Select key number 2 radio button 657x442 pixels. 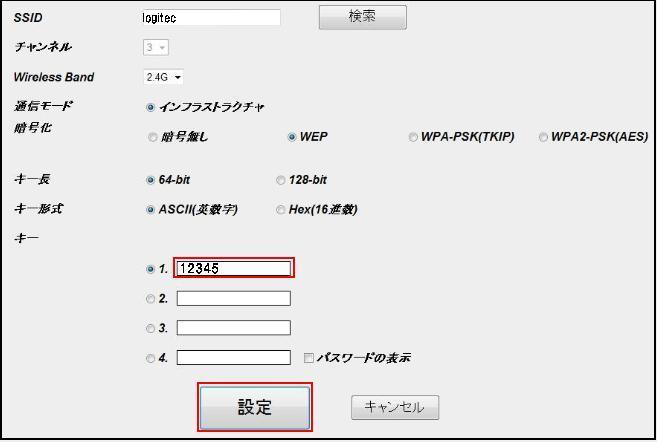[150, 299]
